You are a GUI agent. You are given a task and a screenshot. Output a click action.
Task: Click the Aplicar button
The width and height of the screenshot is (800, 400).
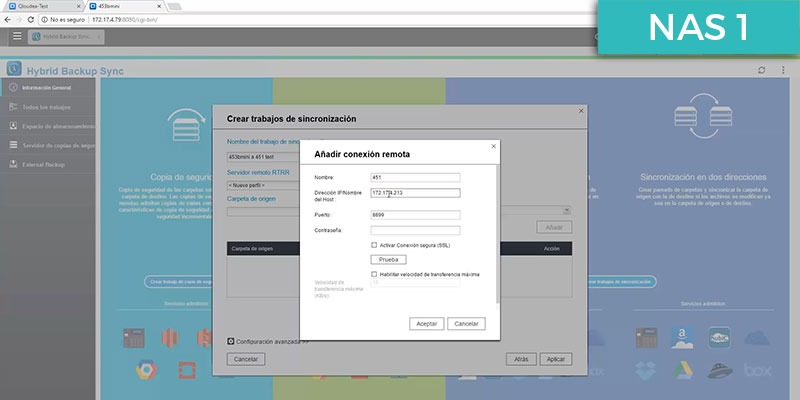pyautogui.click(x=556, y=359)
